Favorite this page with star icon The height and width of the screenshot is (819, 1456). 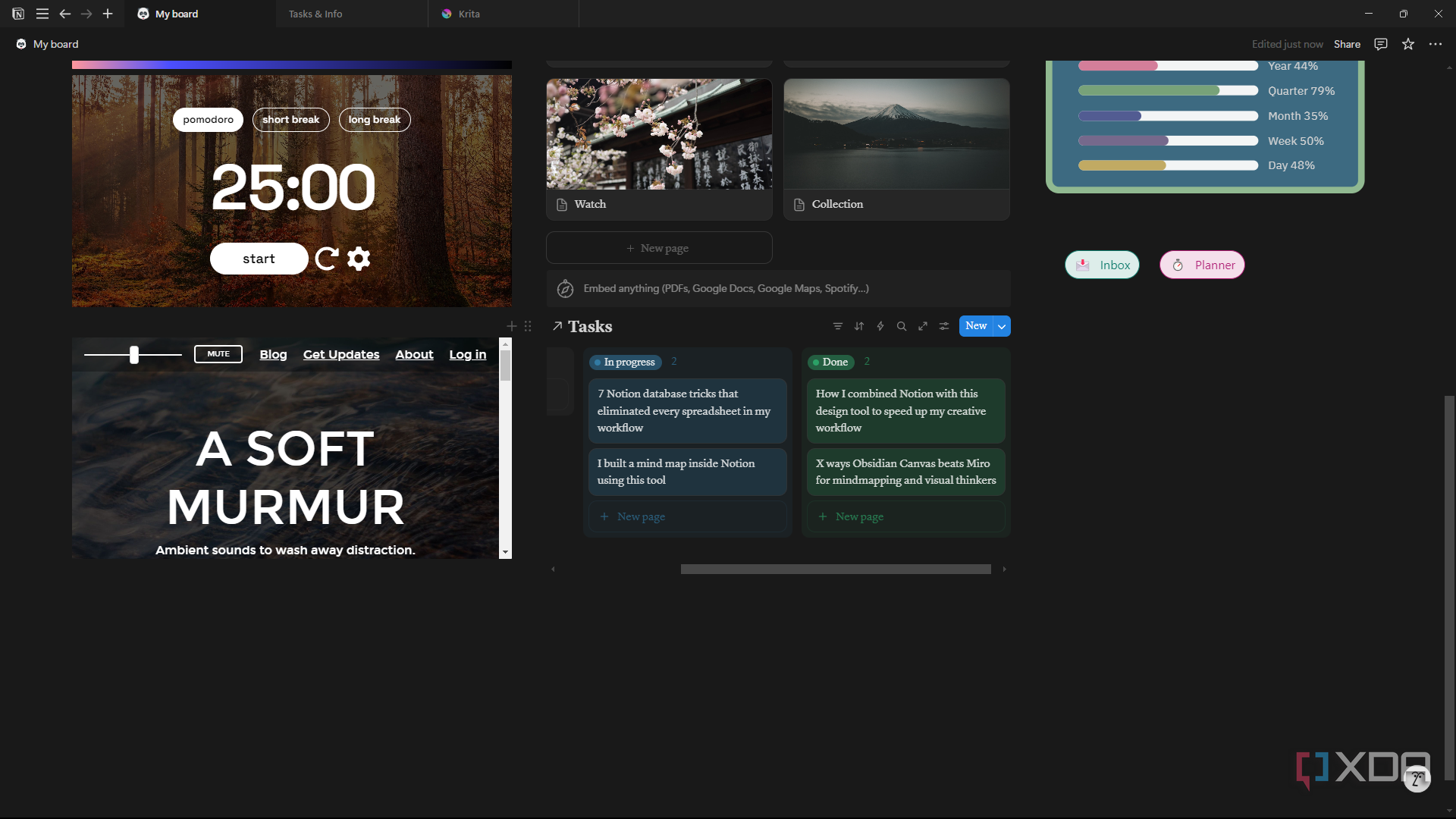(1408, 44)
